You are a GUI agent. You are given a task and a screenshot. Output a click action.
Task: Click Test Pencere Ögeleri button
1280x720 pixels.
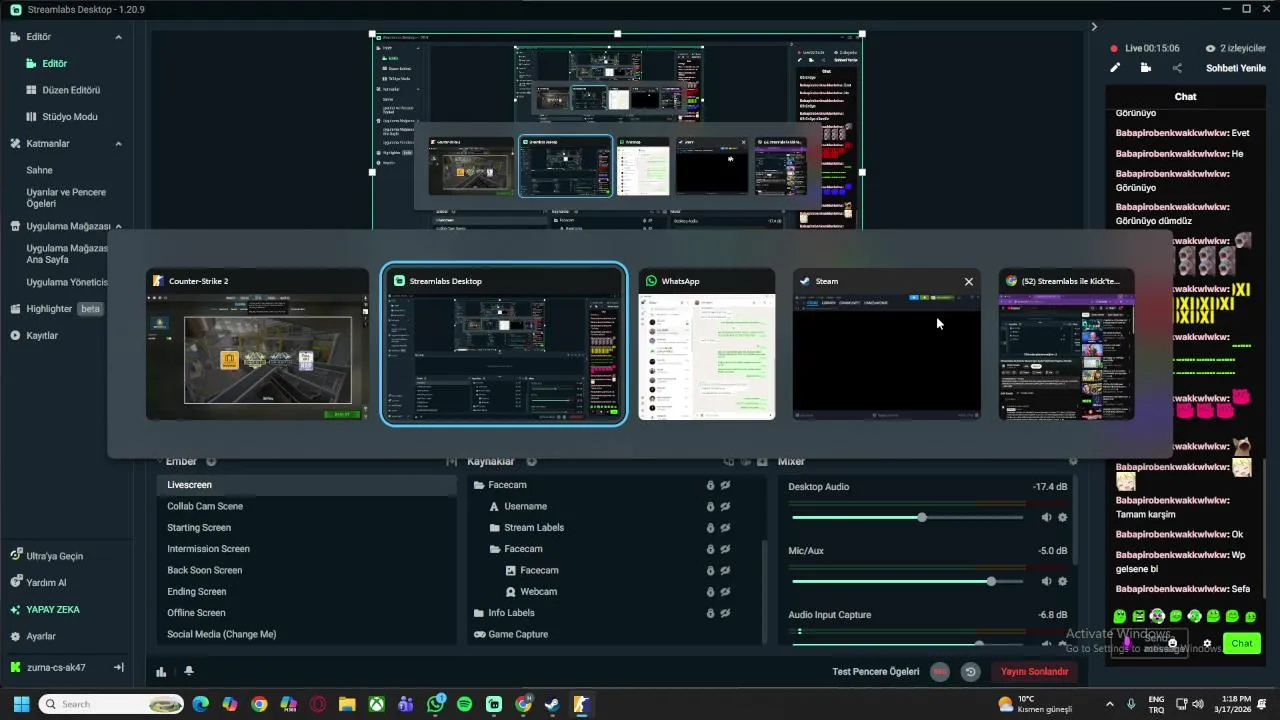[875, 672]
